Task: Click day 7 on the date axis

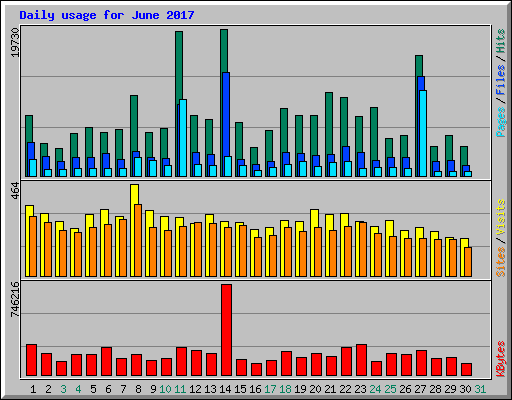Action: click(123, 389)
